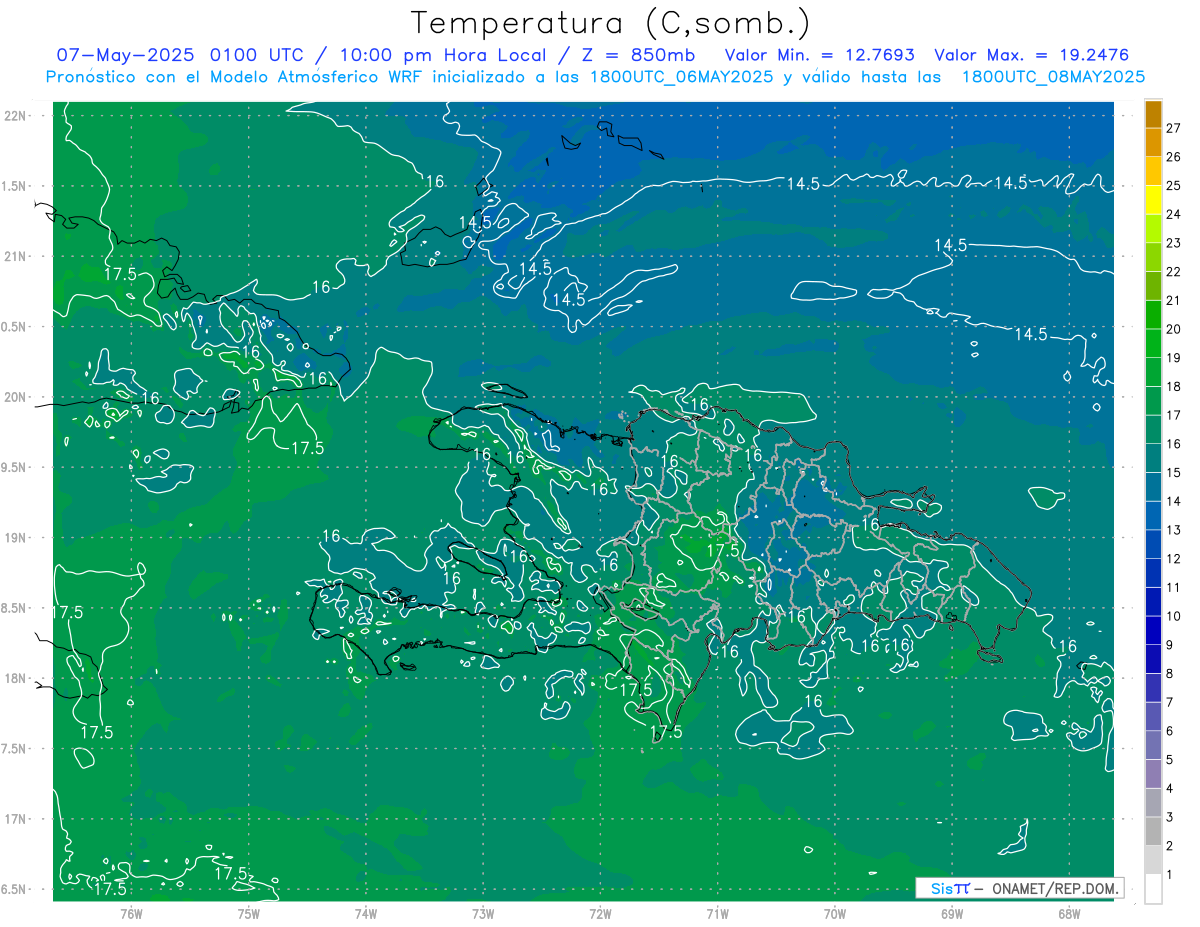Click the "10:00 pm Hora Local" text
The height and width of the screenshot is (927, 1200).
[x=441, y=55]
